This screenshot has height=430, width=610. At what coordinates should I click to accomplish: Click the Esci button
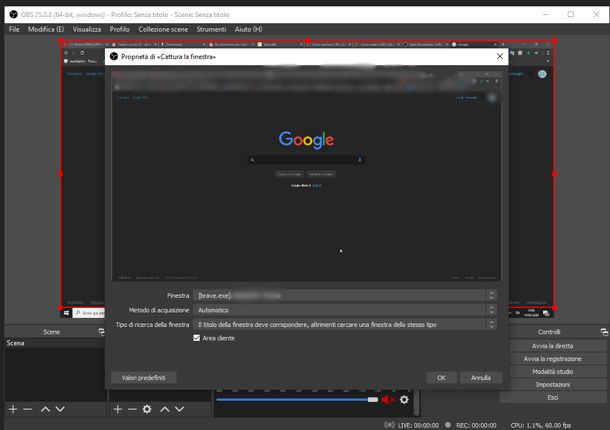tap(552, 397)
